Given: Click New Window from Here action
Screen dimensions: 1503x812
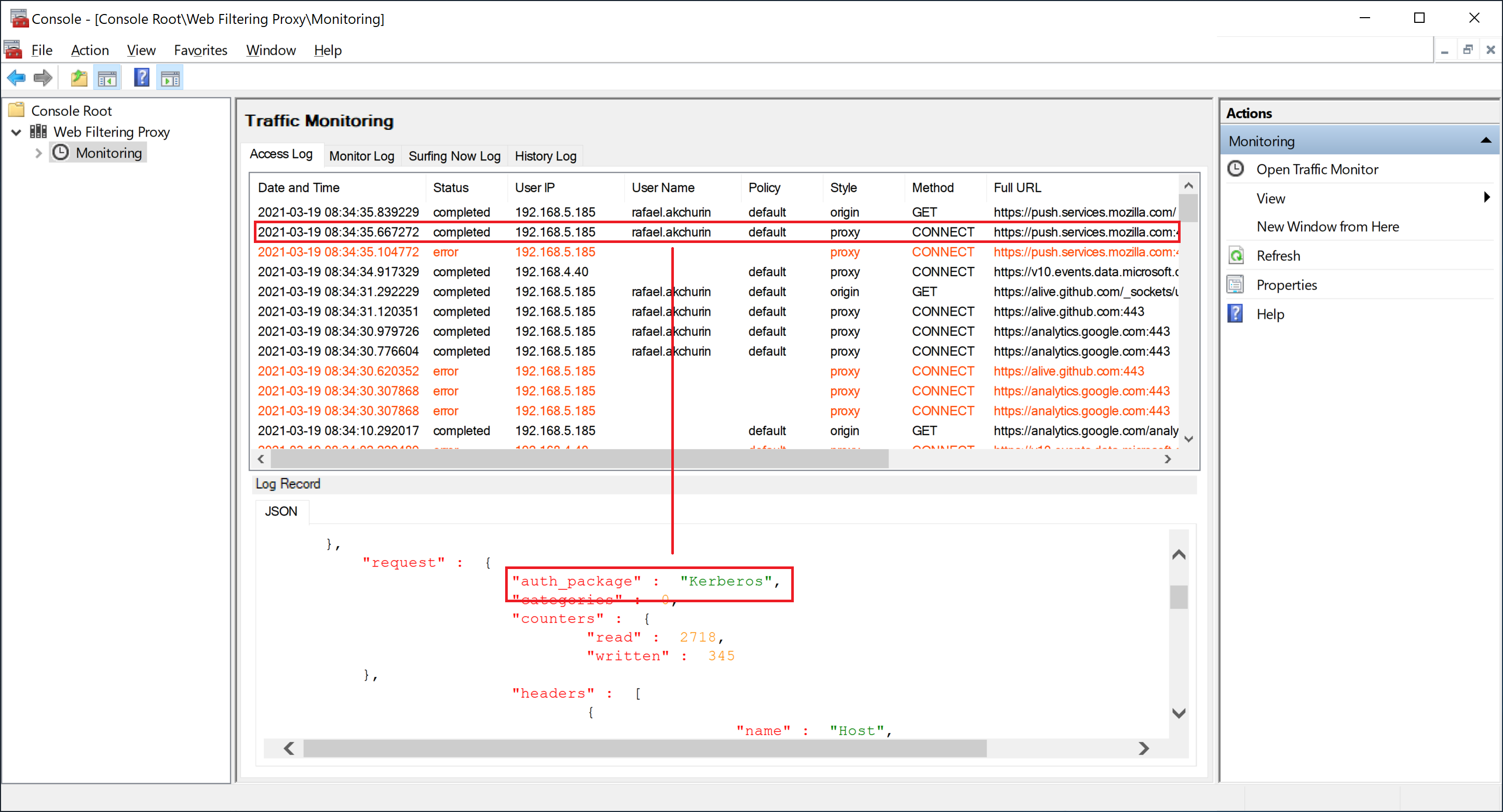Looking at the screenshot, I should [x=1328, y=226].
